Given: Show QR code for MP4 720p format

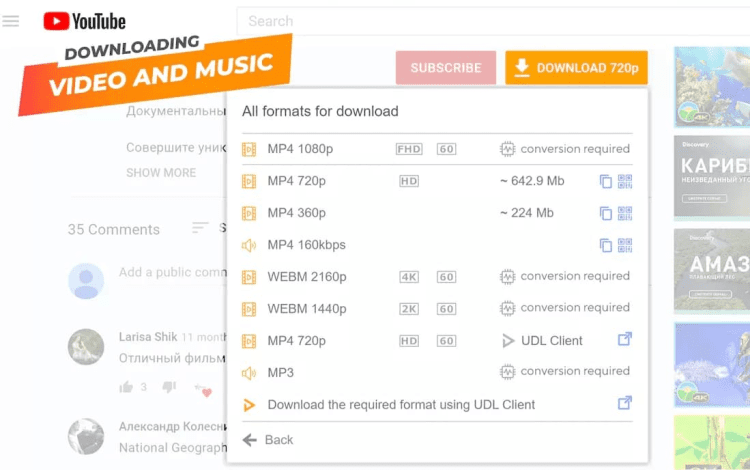Looking at the screenshot, I should click(x=625, y=181).
